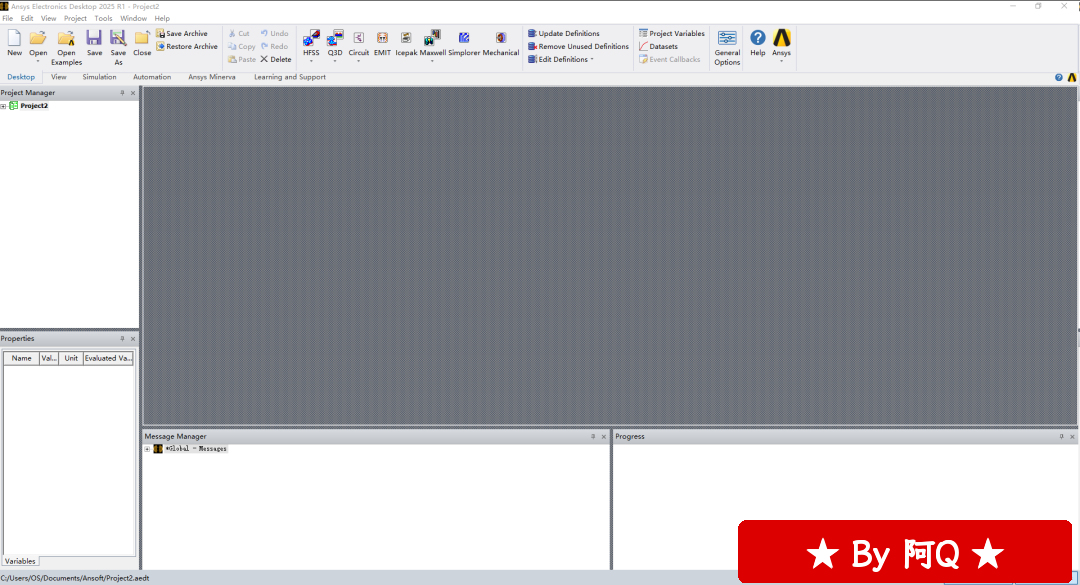Click the Ansys logo icon
The height and width of the screenshot is (585, 1080).
click(781, 38)
